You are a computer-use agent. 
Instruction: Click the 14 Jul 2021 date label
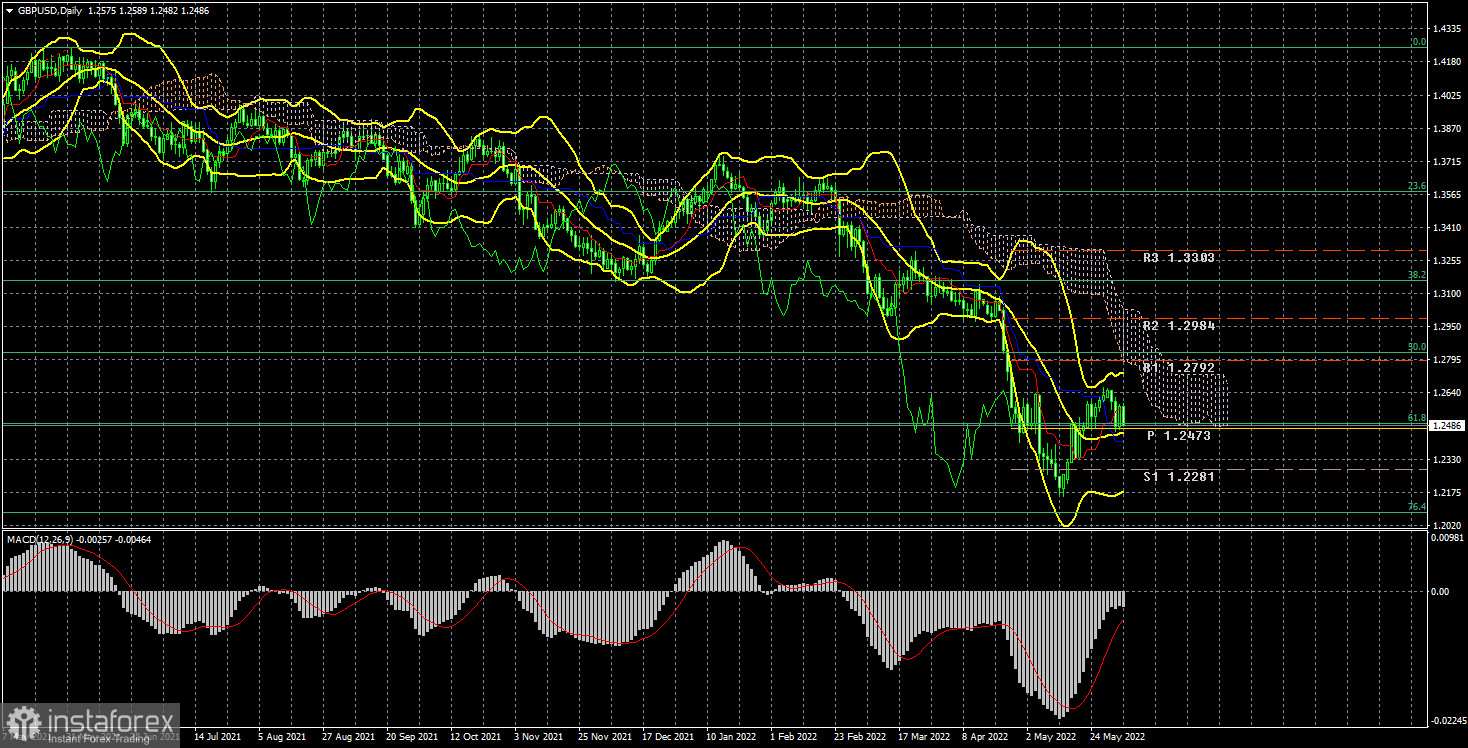[x=217, y=735]
